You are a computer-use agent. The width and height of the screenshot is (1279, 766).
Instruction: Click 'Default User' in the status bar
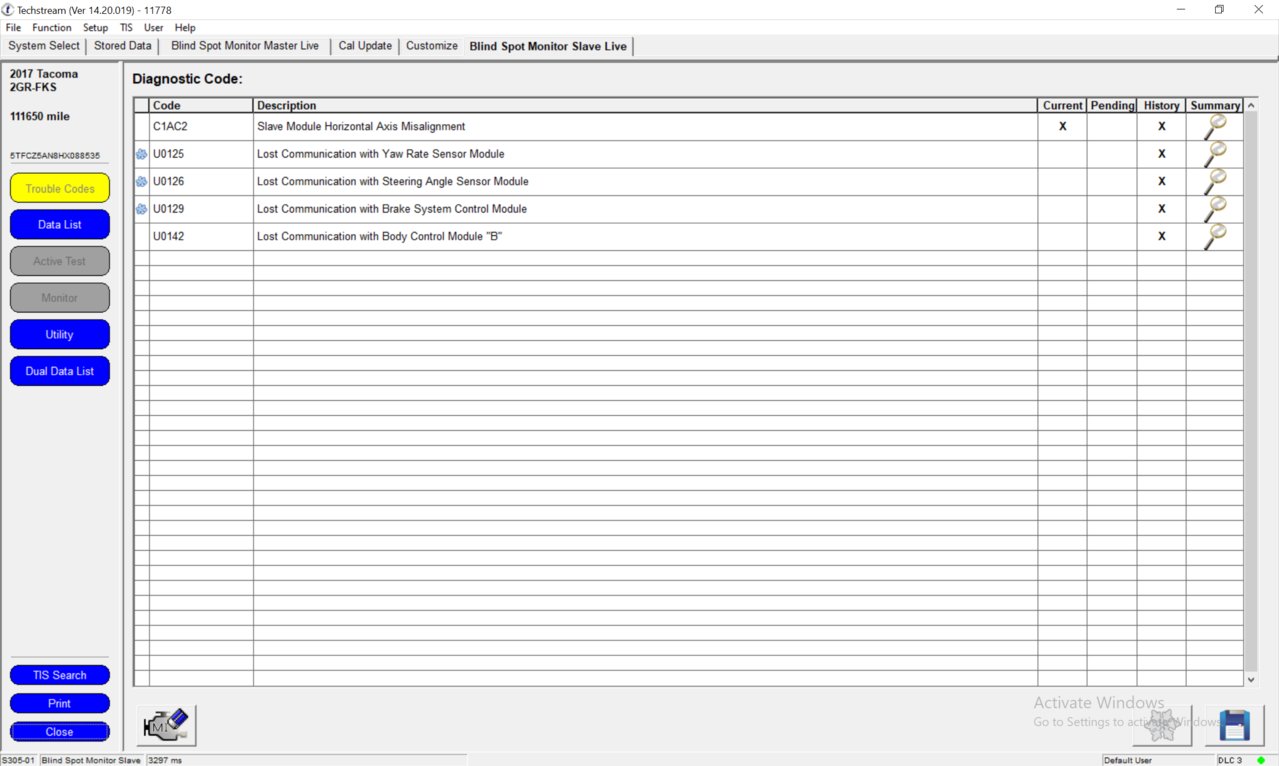(1128, 760)
